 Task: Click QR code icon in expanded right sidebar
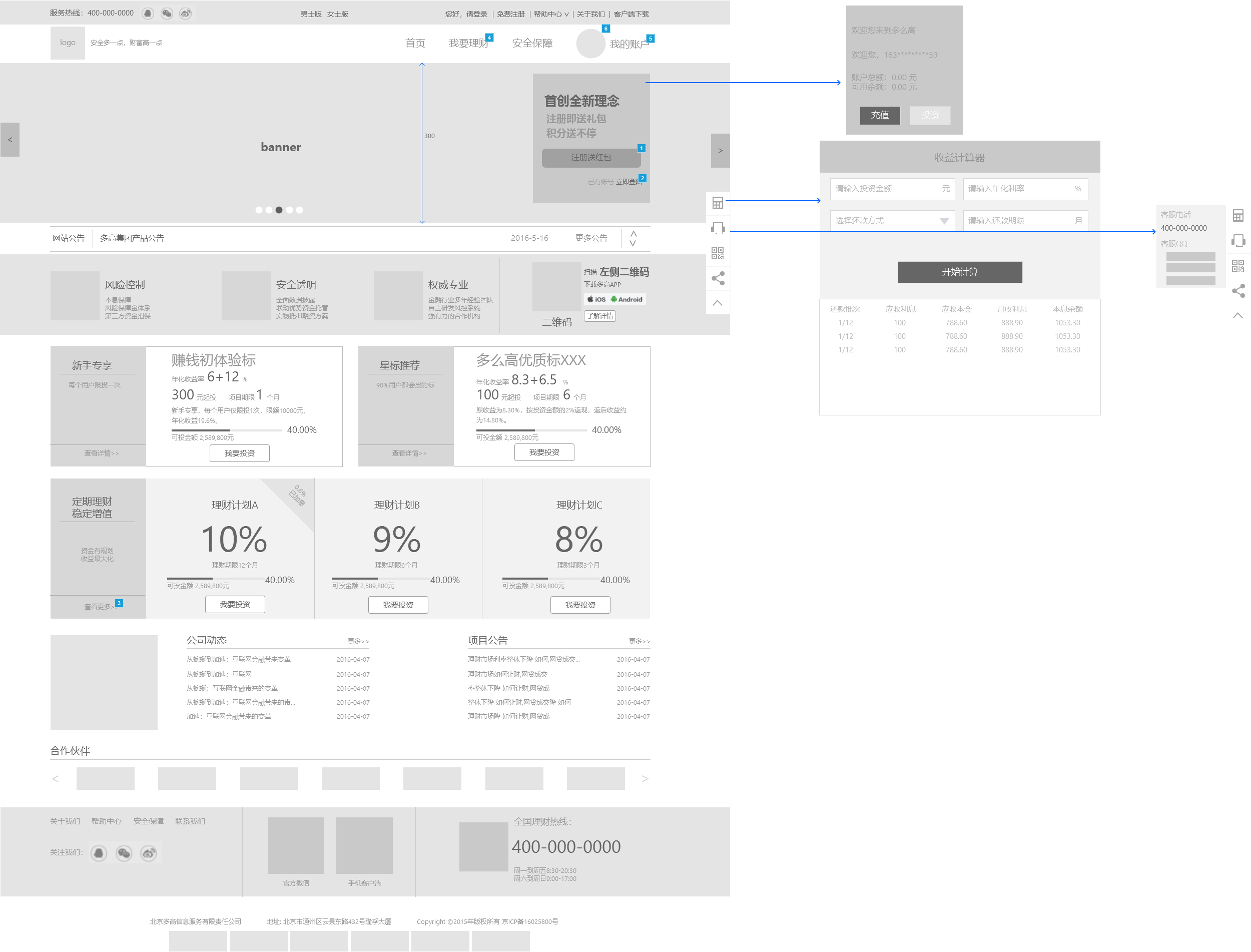pyautogui.click(x=1238, y=266)
